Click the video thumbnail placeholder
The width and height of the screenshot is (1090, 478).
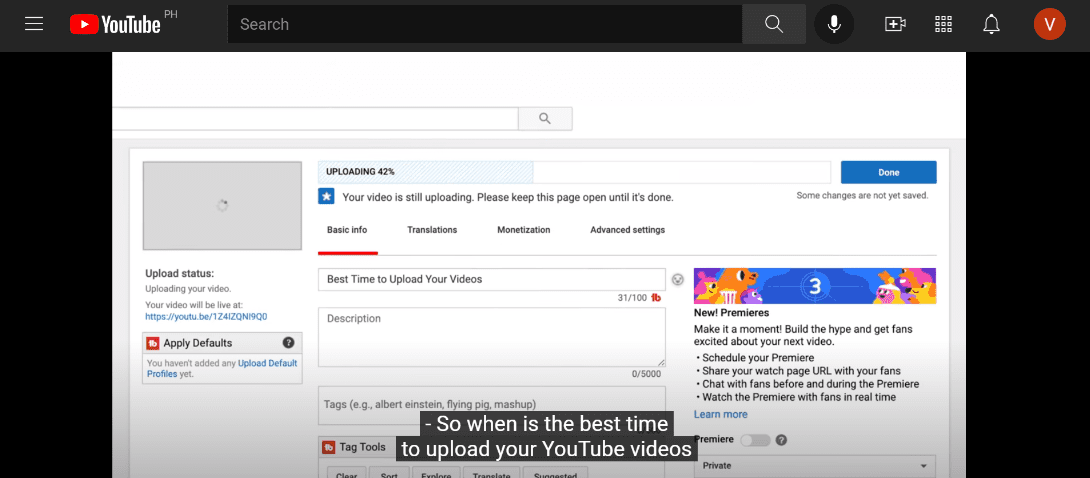click(x=222, y=206)
